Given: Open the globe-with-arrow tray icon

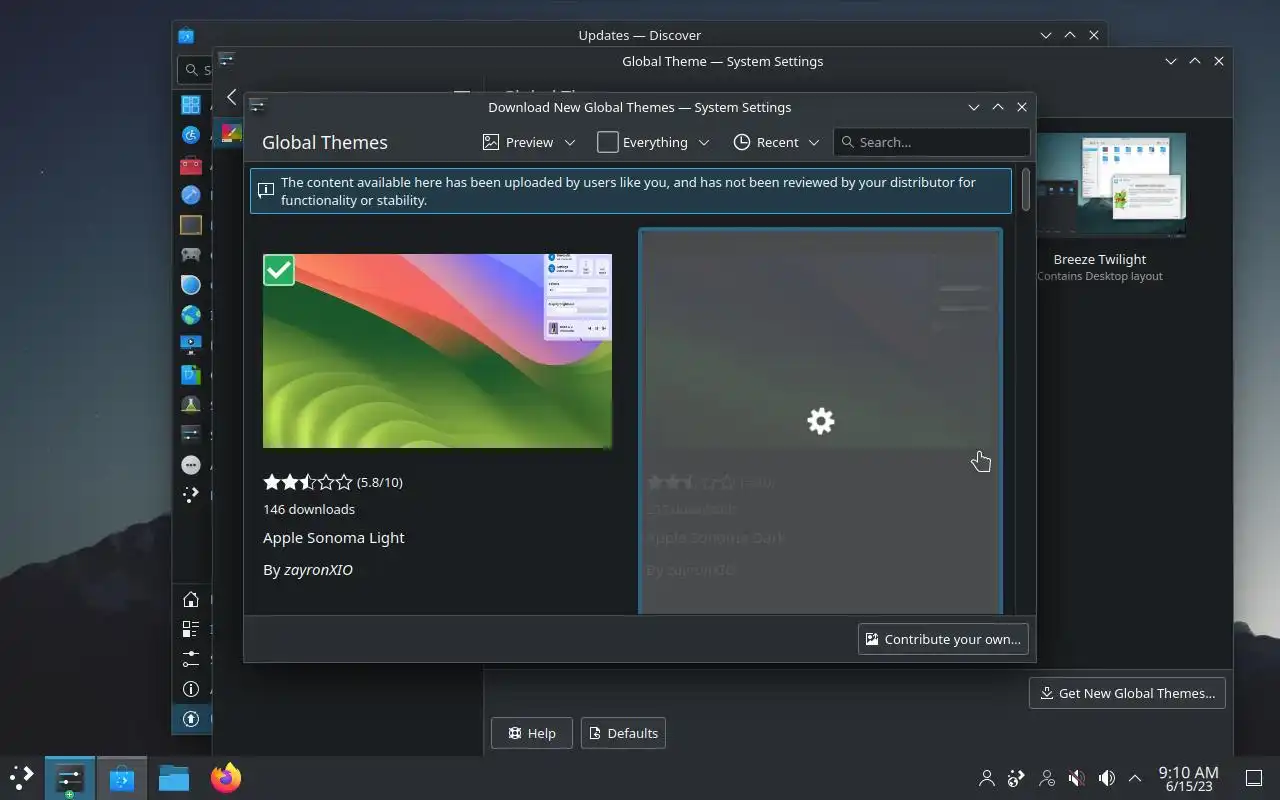Looking at the screenshot, I should [1017, 778].
